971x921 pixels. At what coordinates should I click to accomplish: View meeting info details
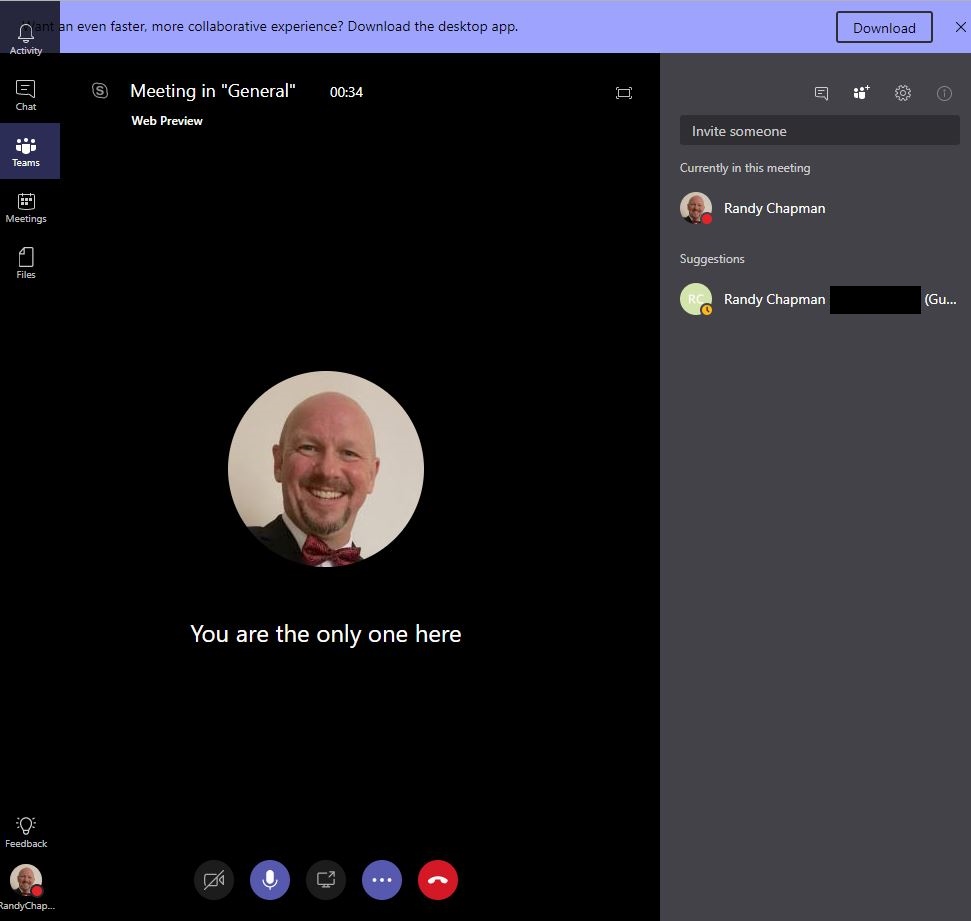point(944,93)
